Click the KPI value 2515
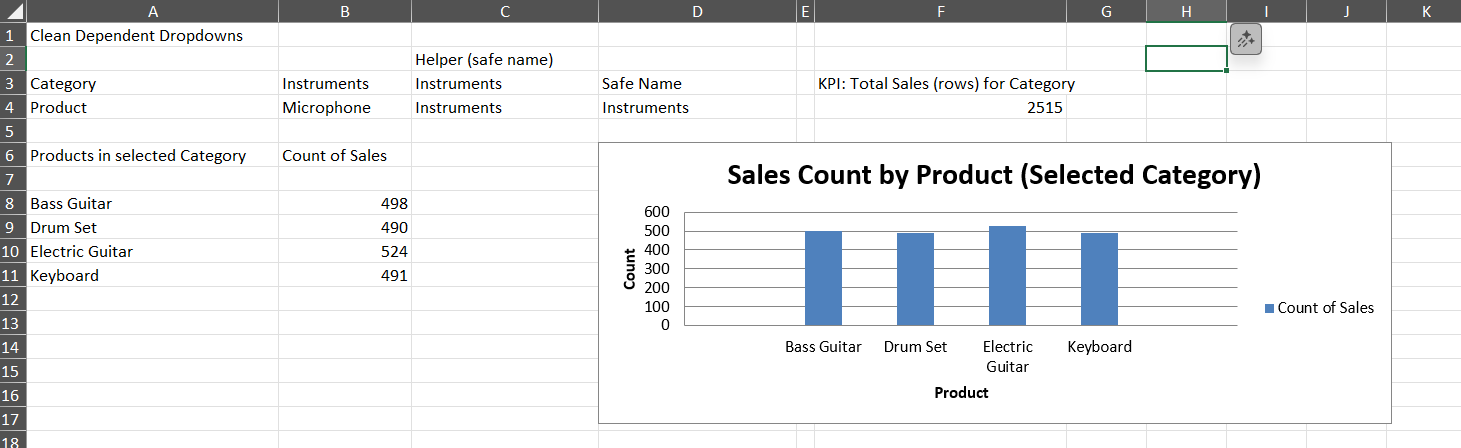This screenshot has width=1461, height=448. 940,107
